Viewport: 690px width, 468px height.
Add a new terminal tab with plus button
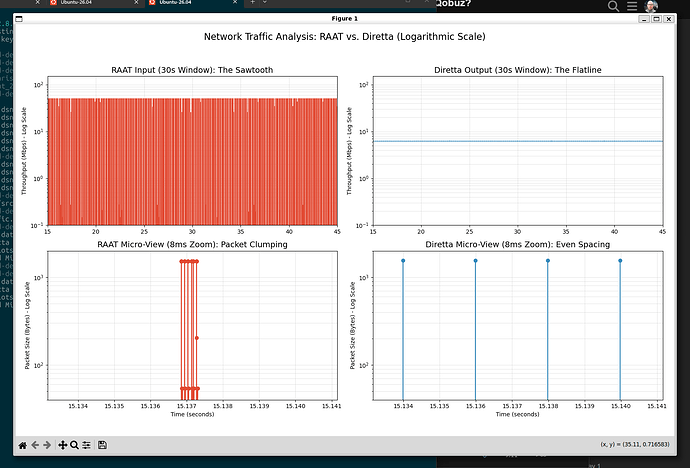[253, 2]
